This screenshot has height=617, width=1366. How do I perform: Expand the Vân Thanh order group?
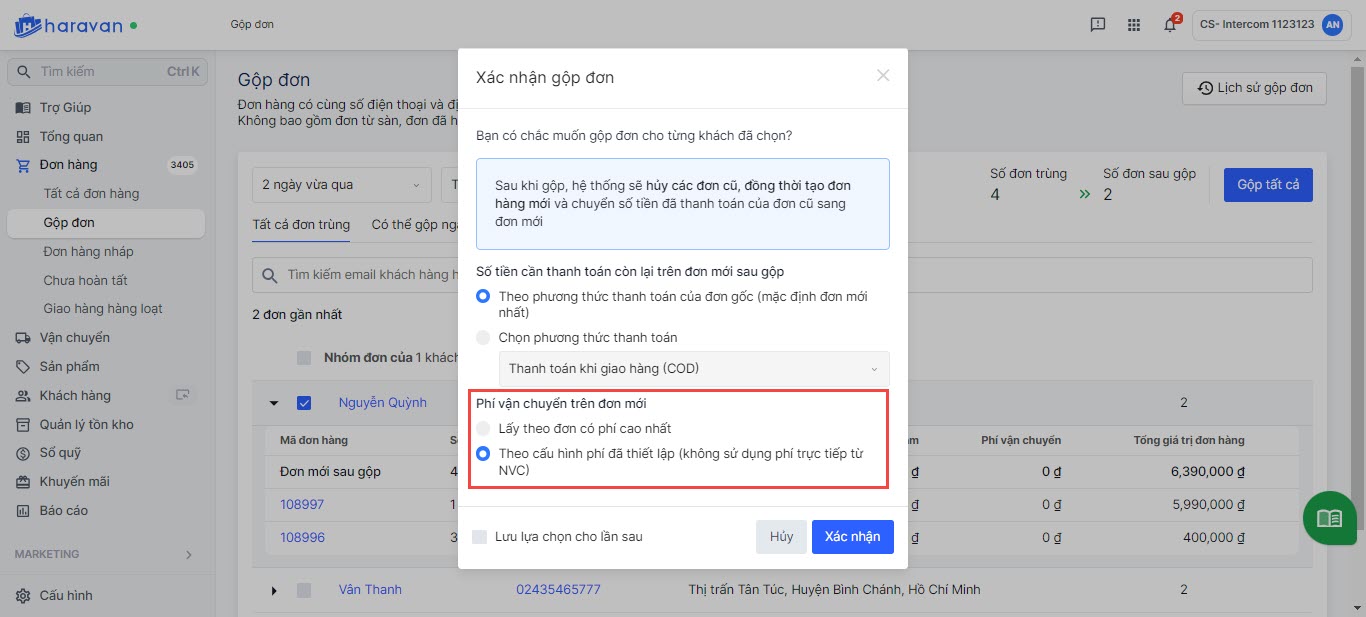pyautogui.click(x=274, y=590)
